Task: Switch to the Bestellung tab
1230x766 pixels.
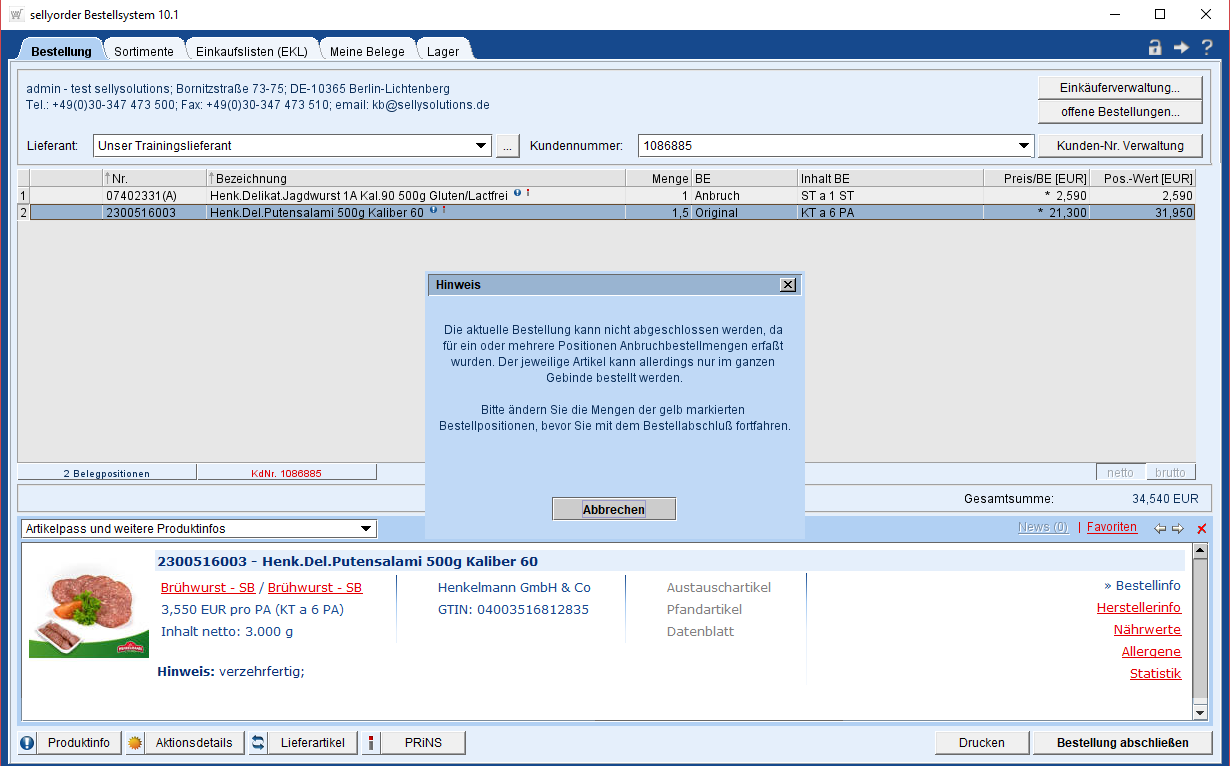Action: coord(61,51)
